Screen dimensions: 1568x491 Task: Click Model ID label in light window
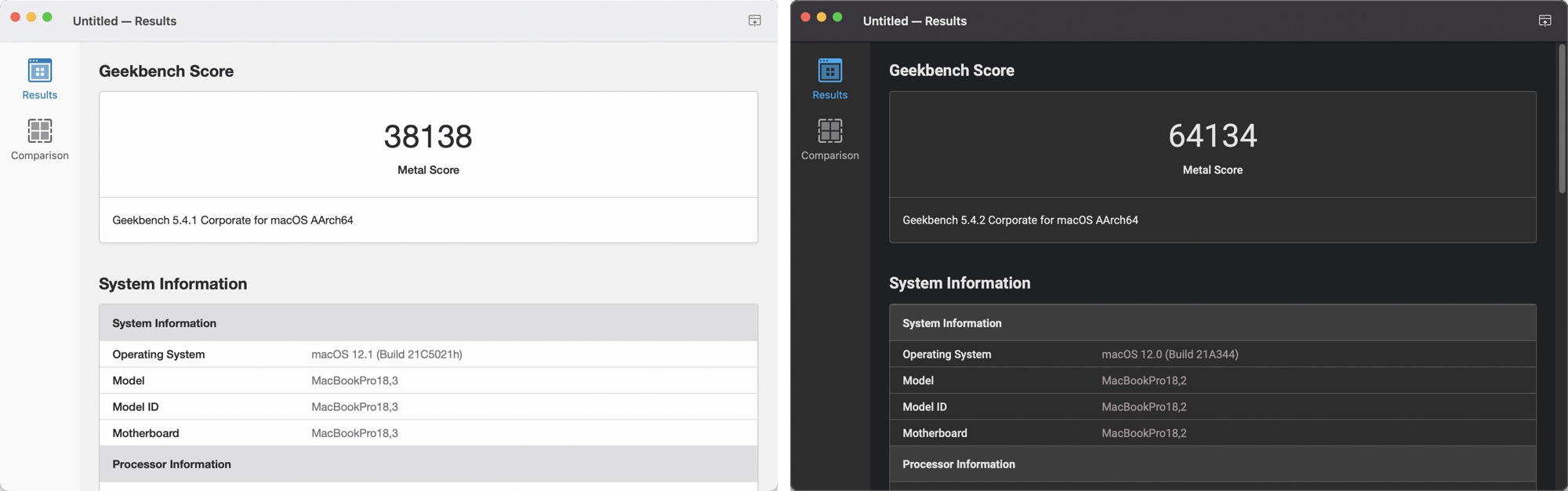[x=136, y=407]
